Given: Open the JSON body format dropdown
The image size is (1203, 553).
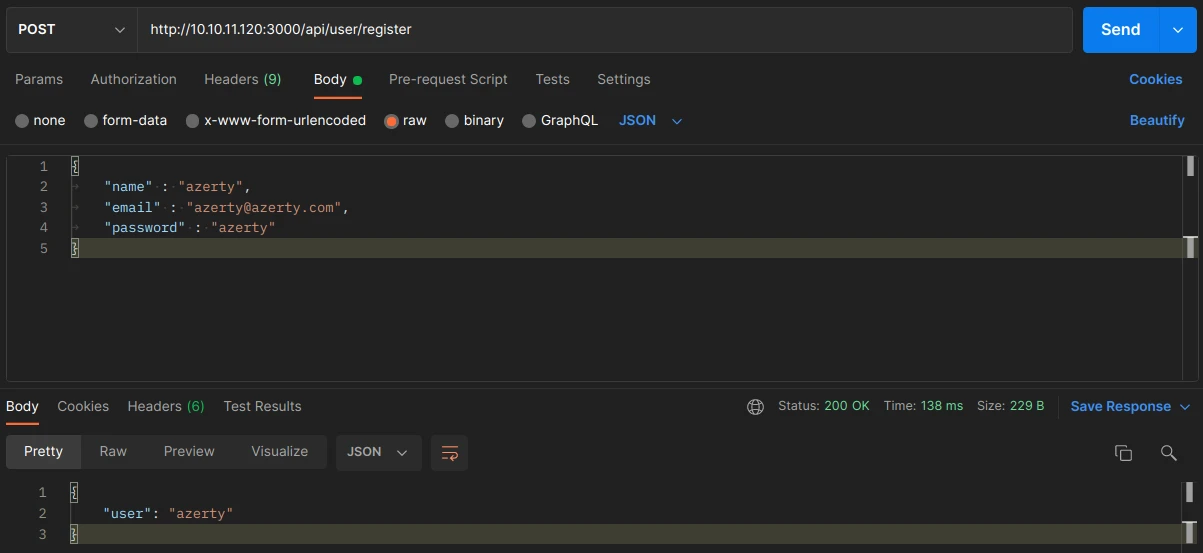Looking at the screenshot, I should click(650, 121).
